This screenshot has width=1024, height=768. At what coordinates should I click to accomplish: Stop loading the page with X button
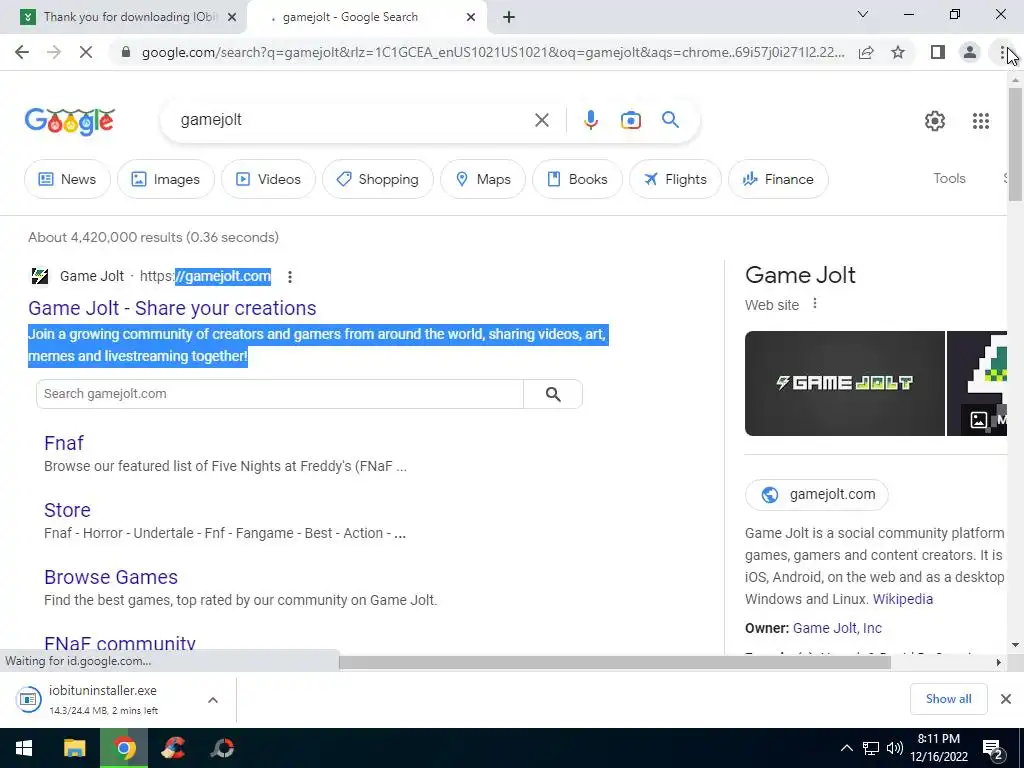(86, 52)
